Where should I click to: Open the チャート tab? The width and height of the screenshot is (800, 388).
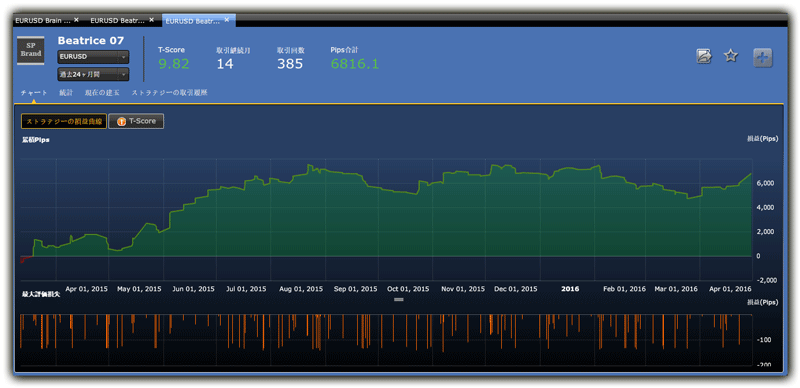click(x=34, y=93)
